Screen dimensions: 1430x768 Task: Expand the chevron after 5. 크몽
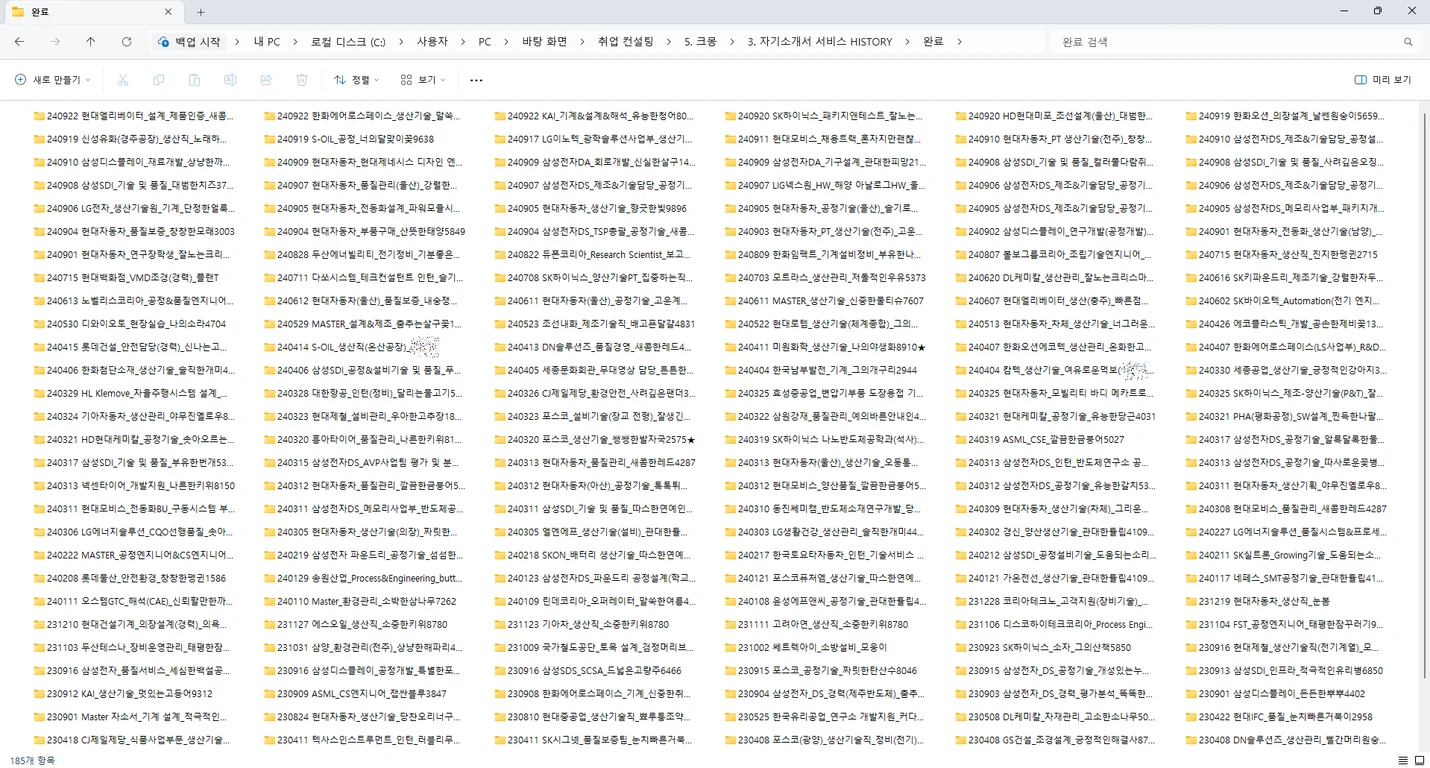731,42
